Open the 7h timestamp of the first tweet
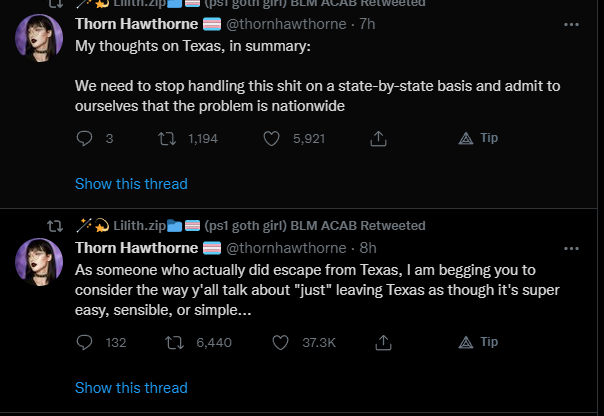The image size is (604, 416). tap(367, 24)
